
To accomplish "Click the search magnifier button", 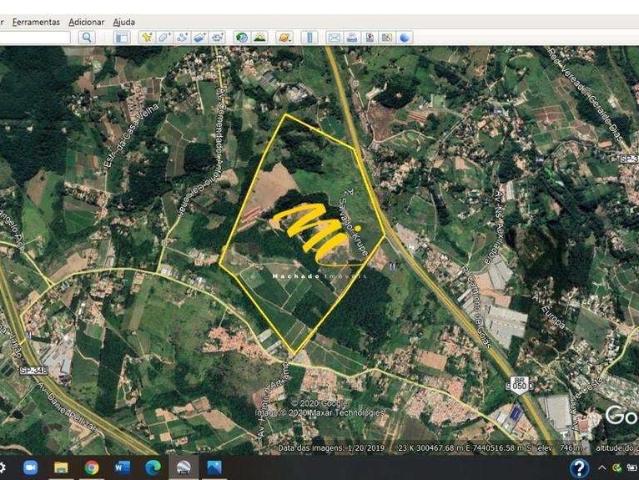I will coord(87,37).
